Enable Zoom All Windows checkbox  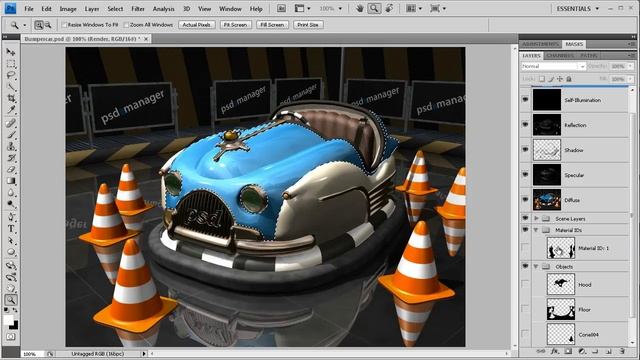click(126, 25)
